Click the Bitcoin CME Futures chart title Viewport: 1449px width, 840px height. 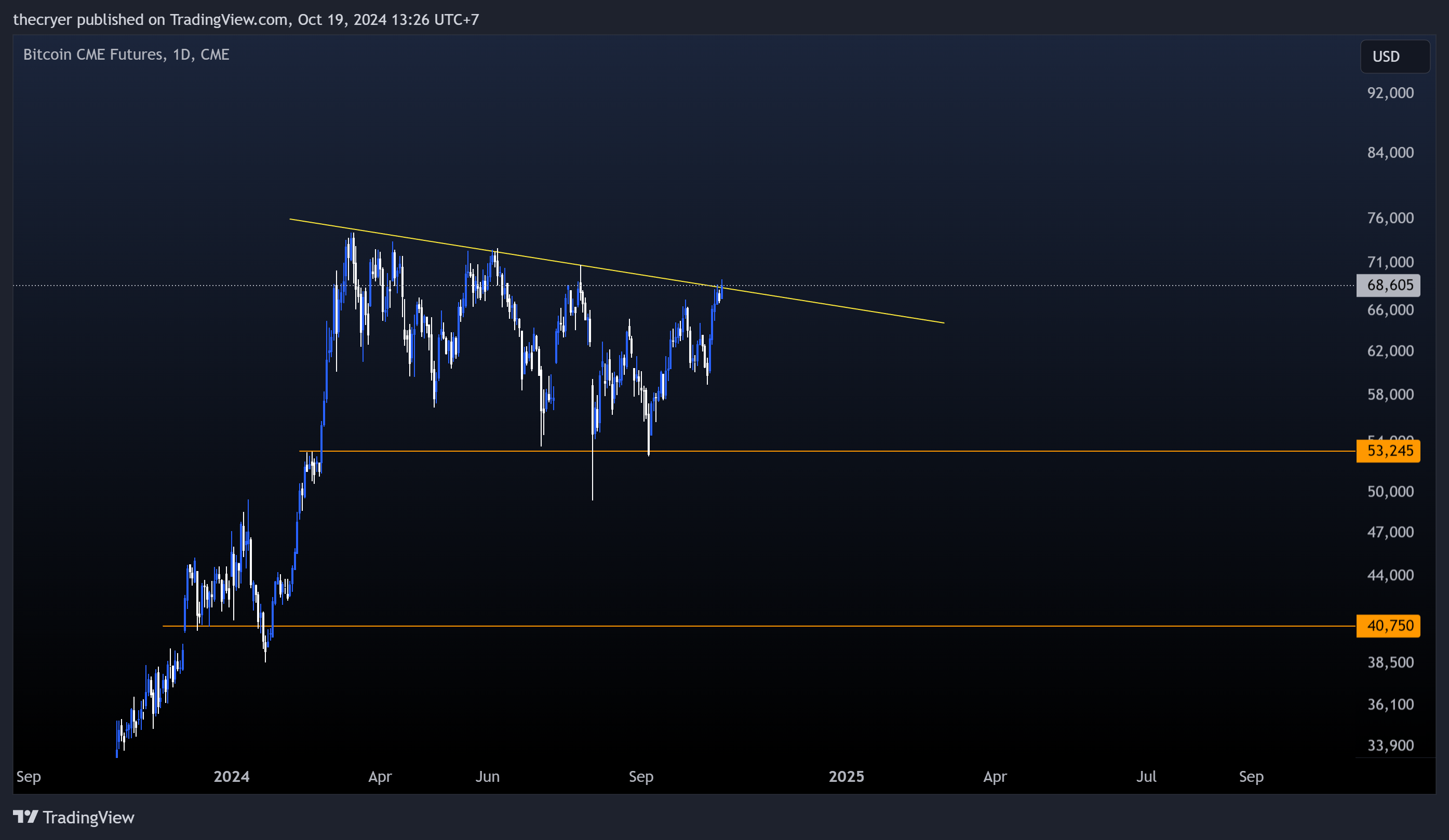pyautogui.click(x=126, y=55)
